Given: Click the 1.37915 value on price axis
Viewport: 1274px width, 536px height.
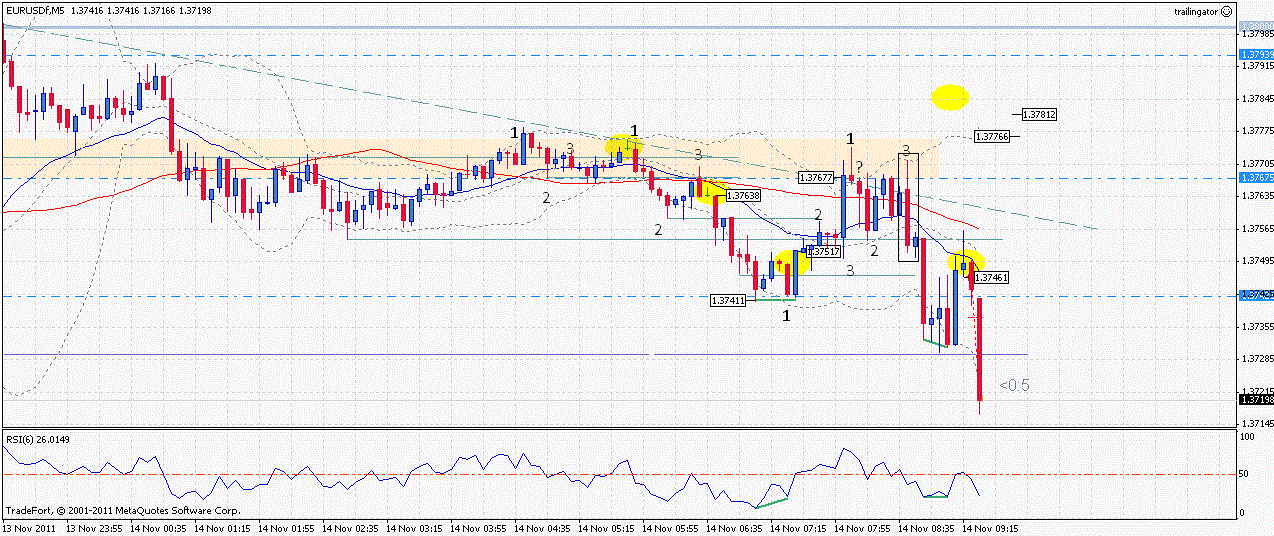Looking at the screenshot, I should point(1257,66).
